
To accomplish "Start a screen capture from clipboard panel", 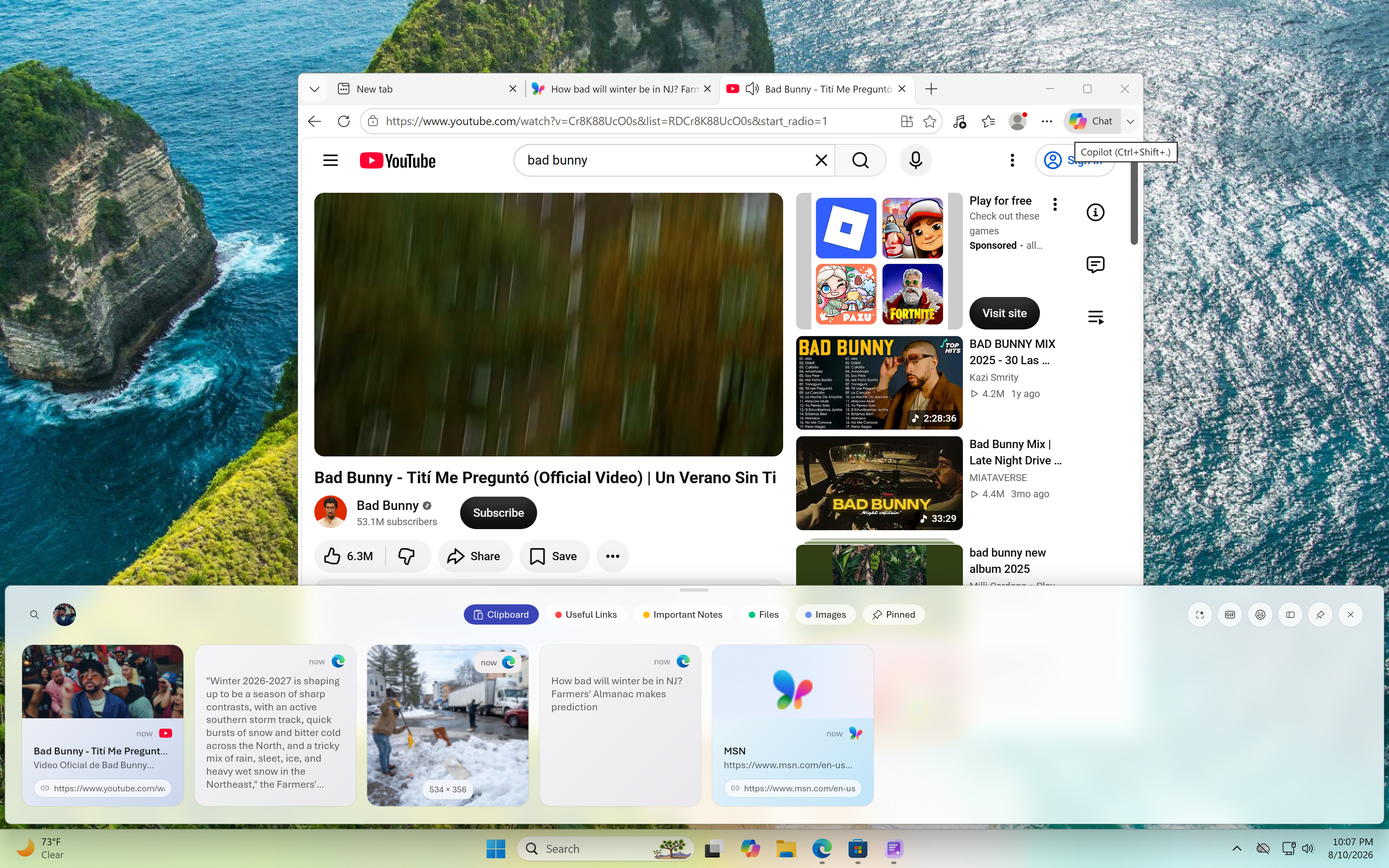I will tap(1199, 615).
